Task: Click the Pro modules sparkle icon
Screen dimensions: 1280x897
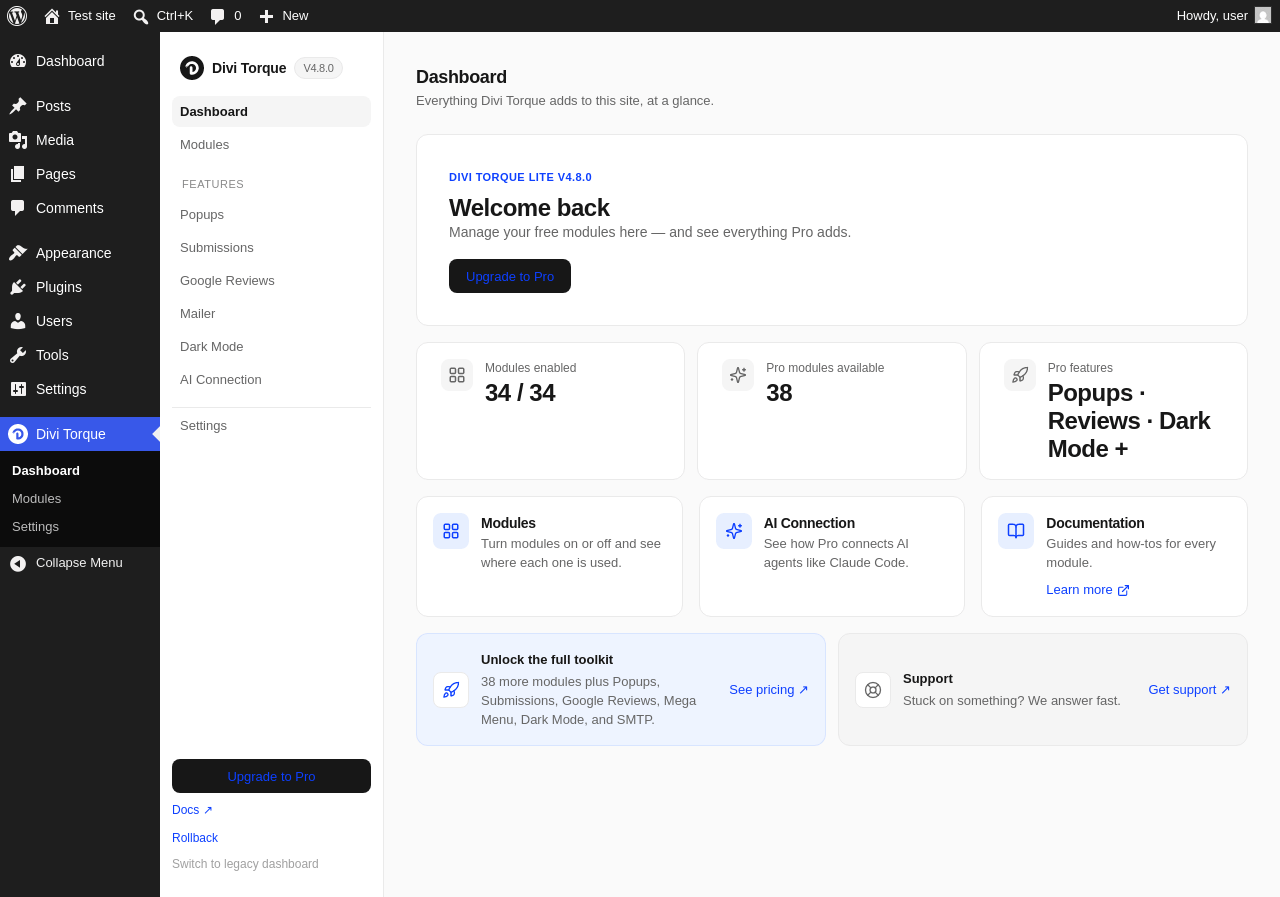Action: point(738,375)
